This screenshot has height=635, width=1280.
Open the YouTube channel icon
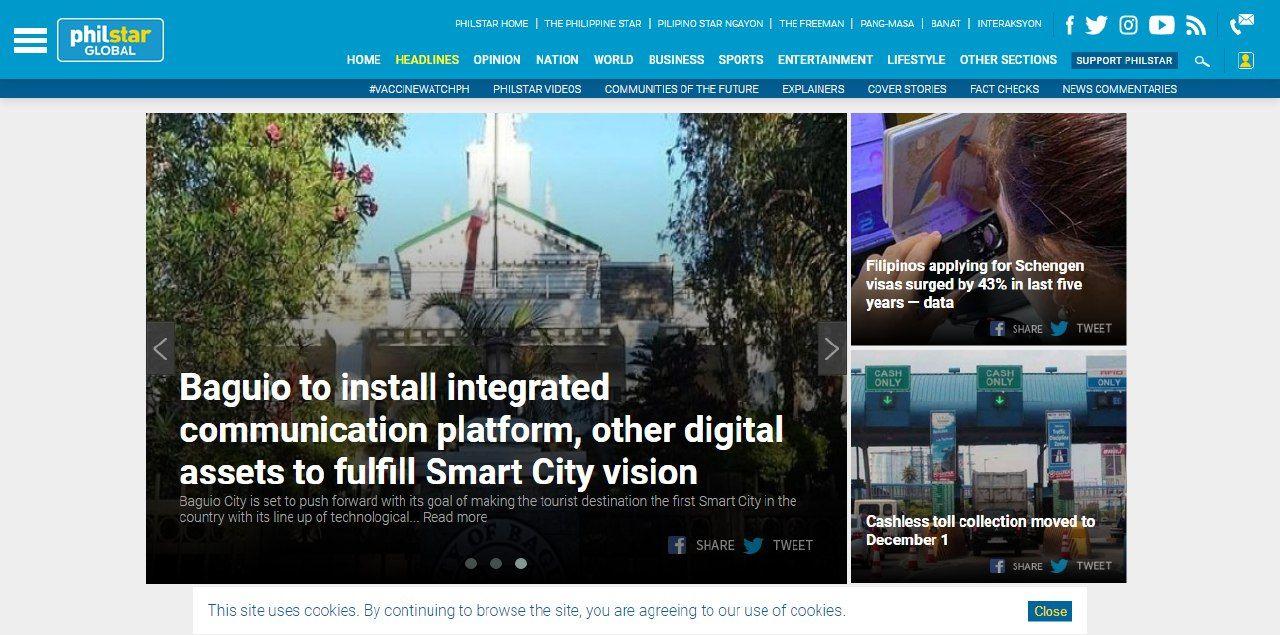tap(1161, 25)
